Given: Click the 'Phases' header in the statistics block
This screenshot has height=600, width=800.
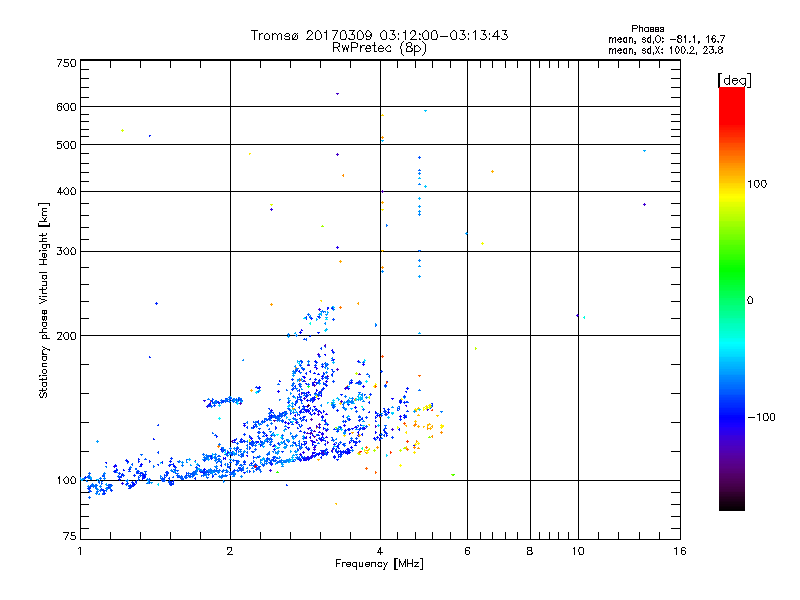Looking at the screenshot, I should coord(647,29).
